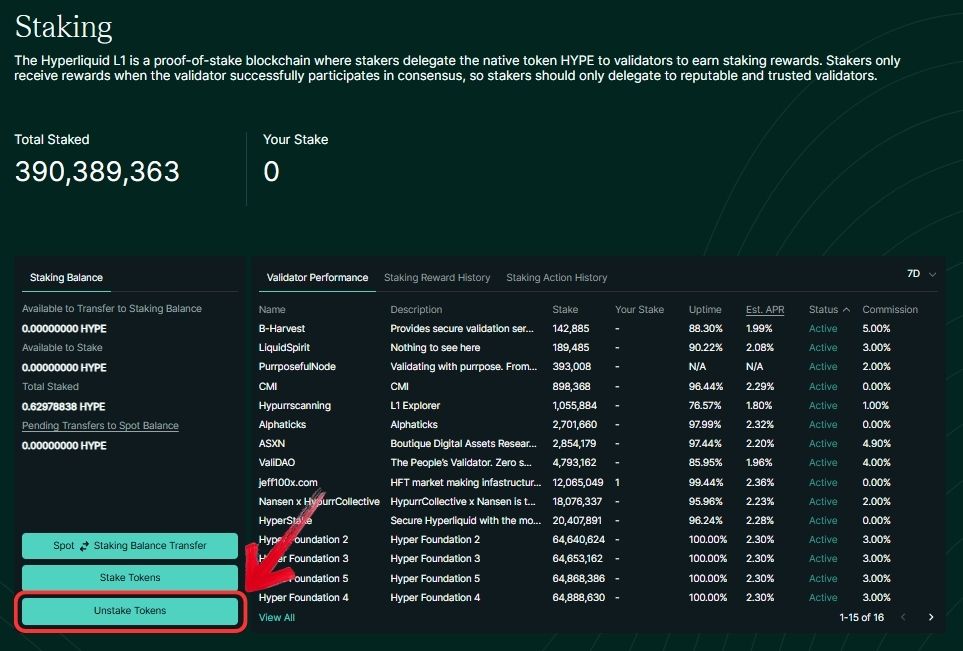Click the 1-15 of 16 pagination text
The image size is (963, 651).
(861, 617)
